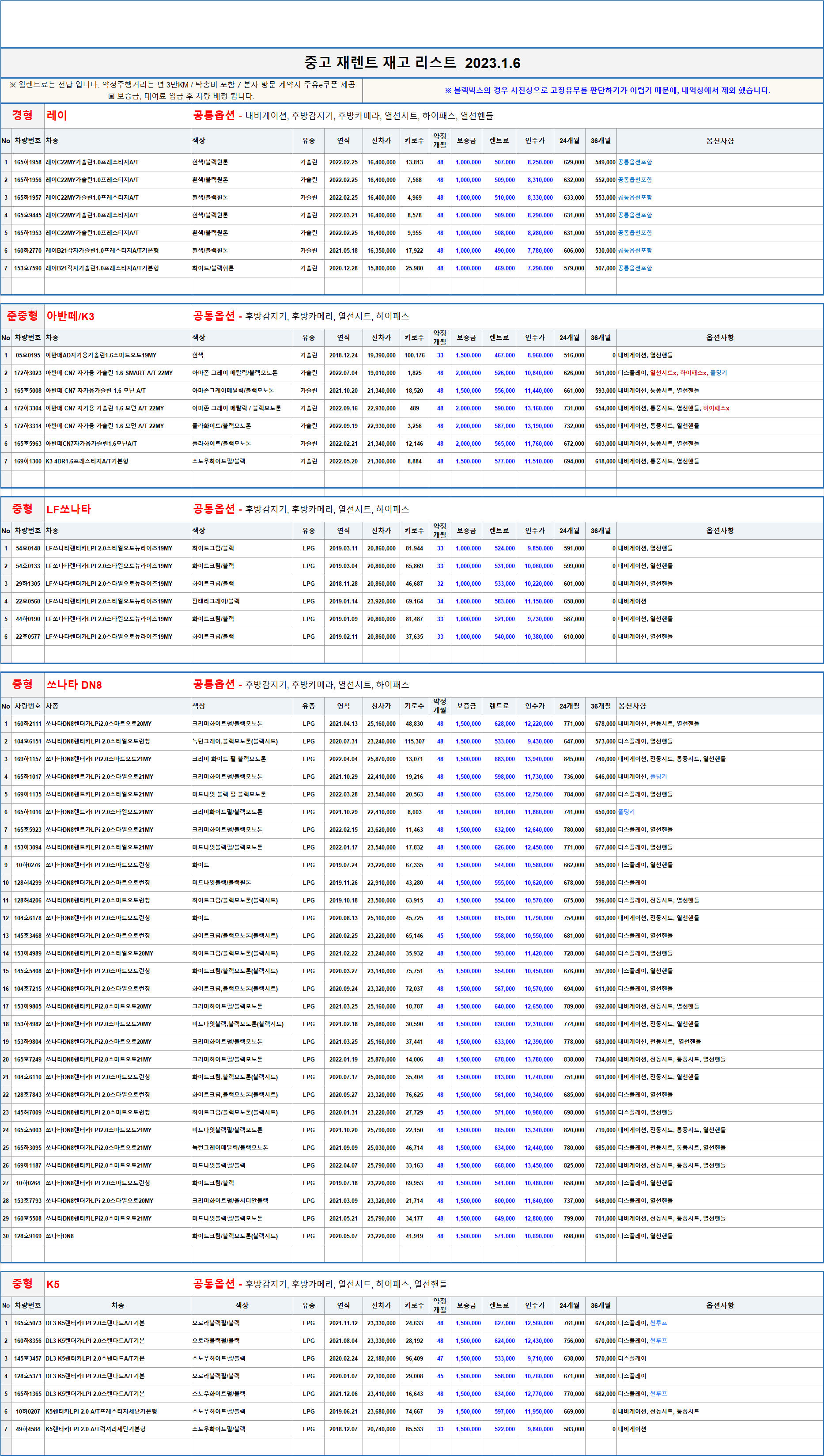Image resolution: width=824 pixels, height=1456 pixels.
Task: Click the "쏘나타 DN8" section heading
Action: coord(74,685)
